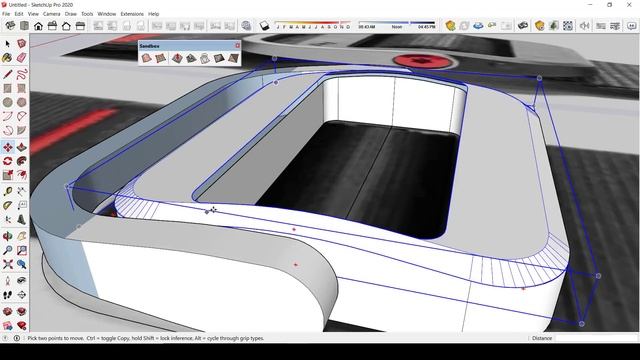640x360 pixels.
Task: Activate the Move tool
Action: tap(7, 147)
